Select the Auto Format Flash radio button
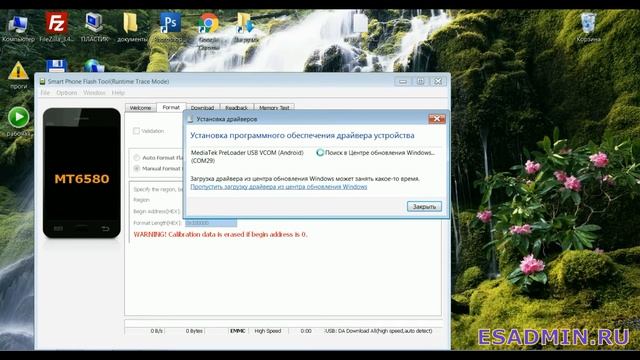 [x=137, y=158]
